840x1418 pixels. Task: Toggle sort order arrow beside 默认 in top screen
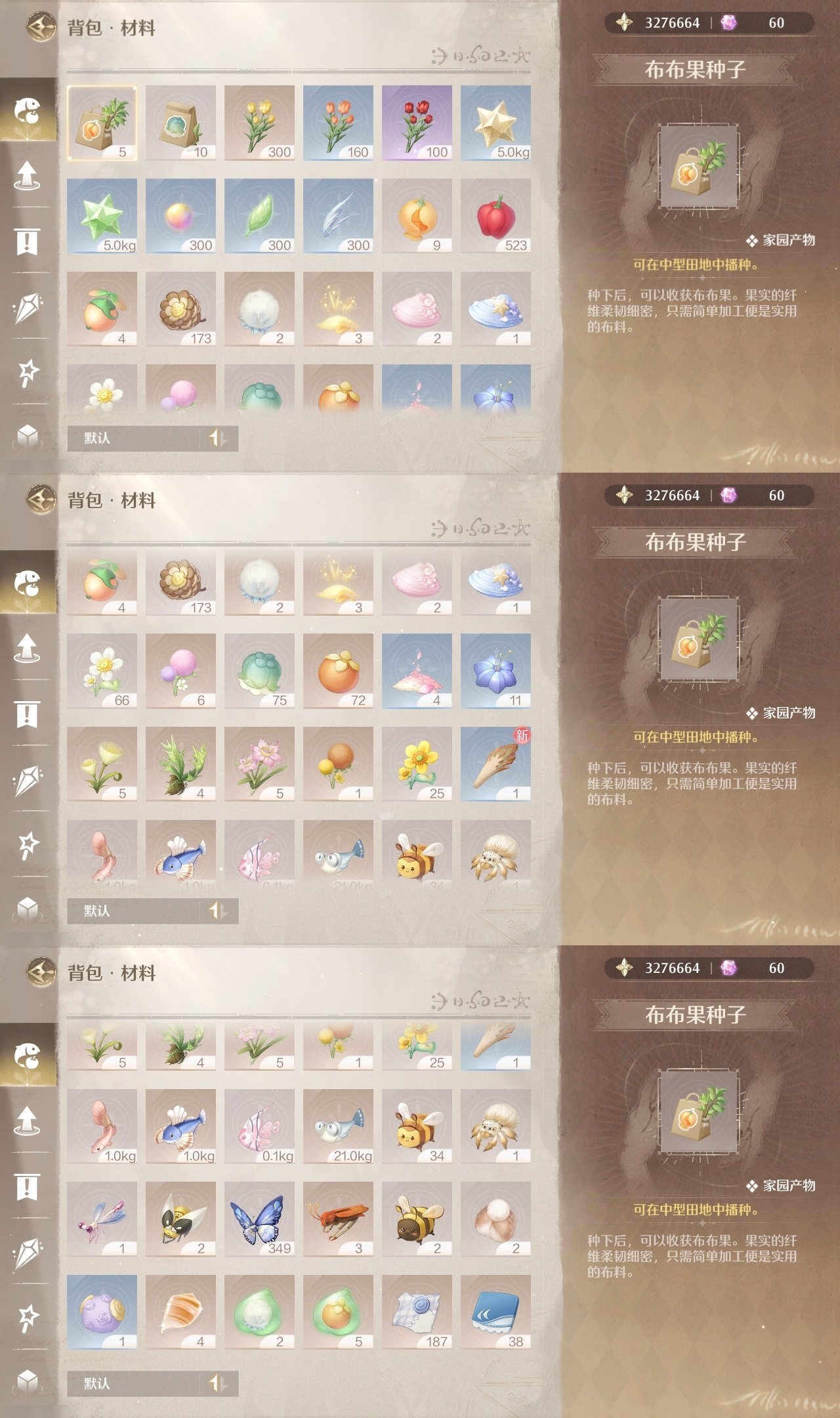click(x=217, y=438)
